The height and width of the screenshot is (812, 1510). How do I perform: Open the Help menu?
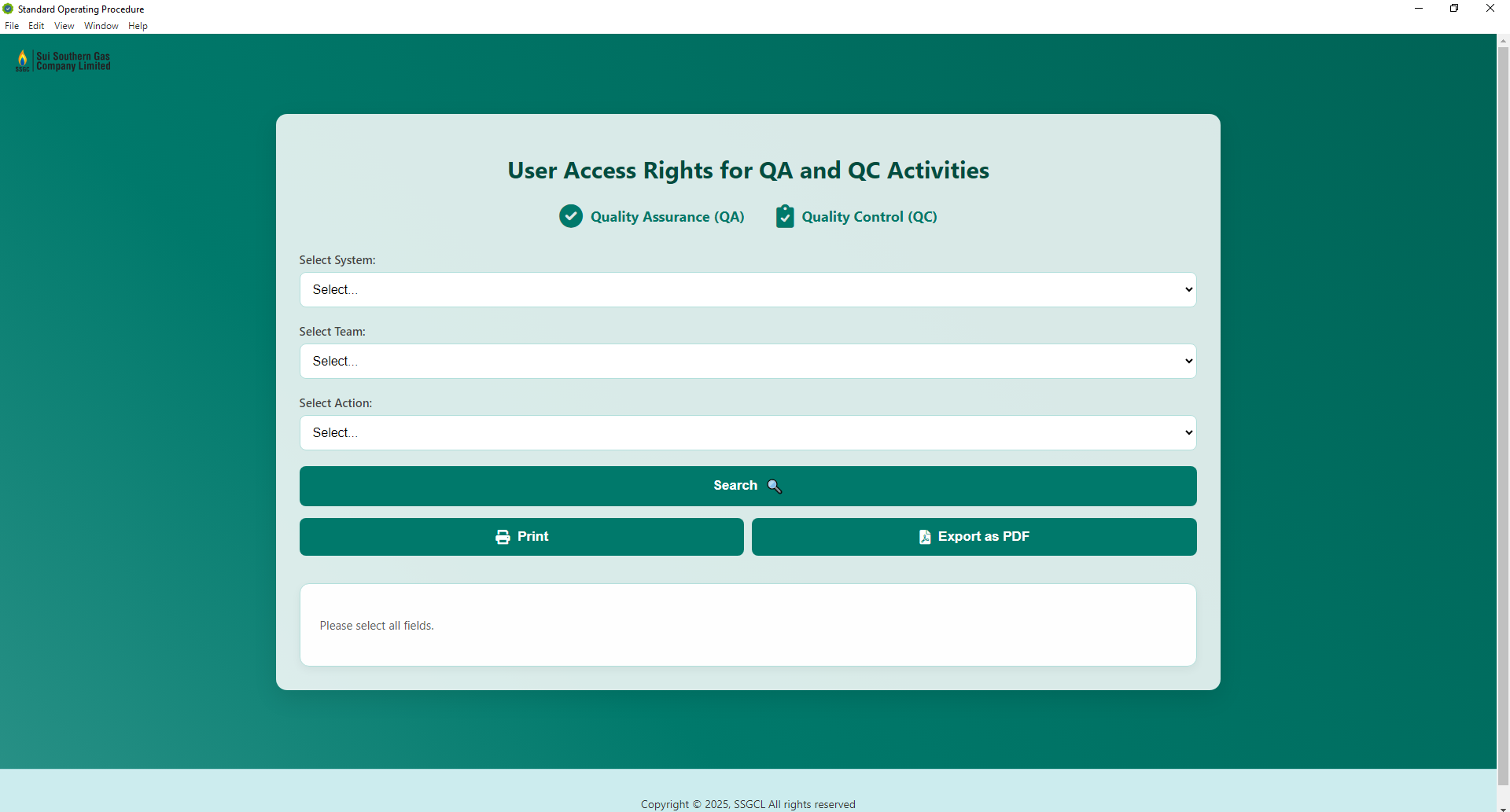138,25
